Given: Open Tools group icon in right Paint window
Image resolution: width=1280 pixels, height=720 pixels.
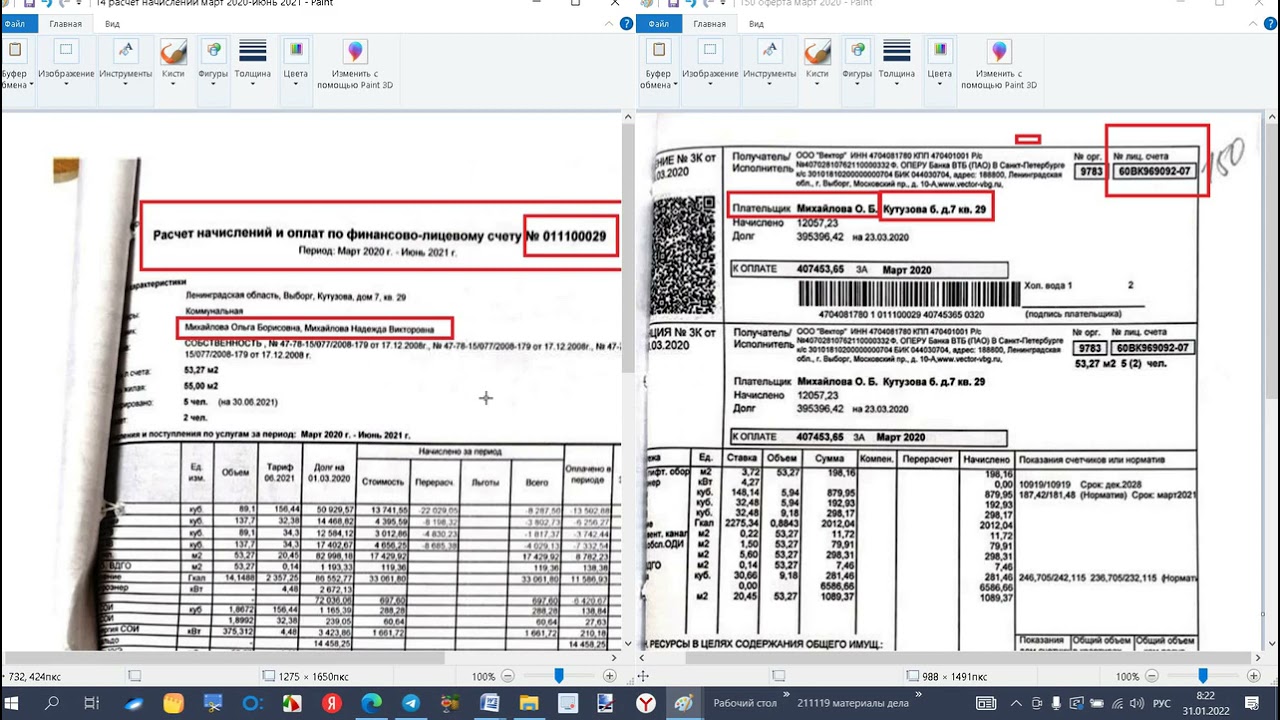Looking at the screenshot, I should coord(769,50).
